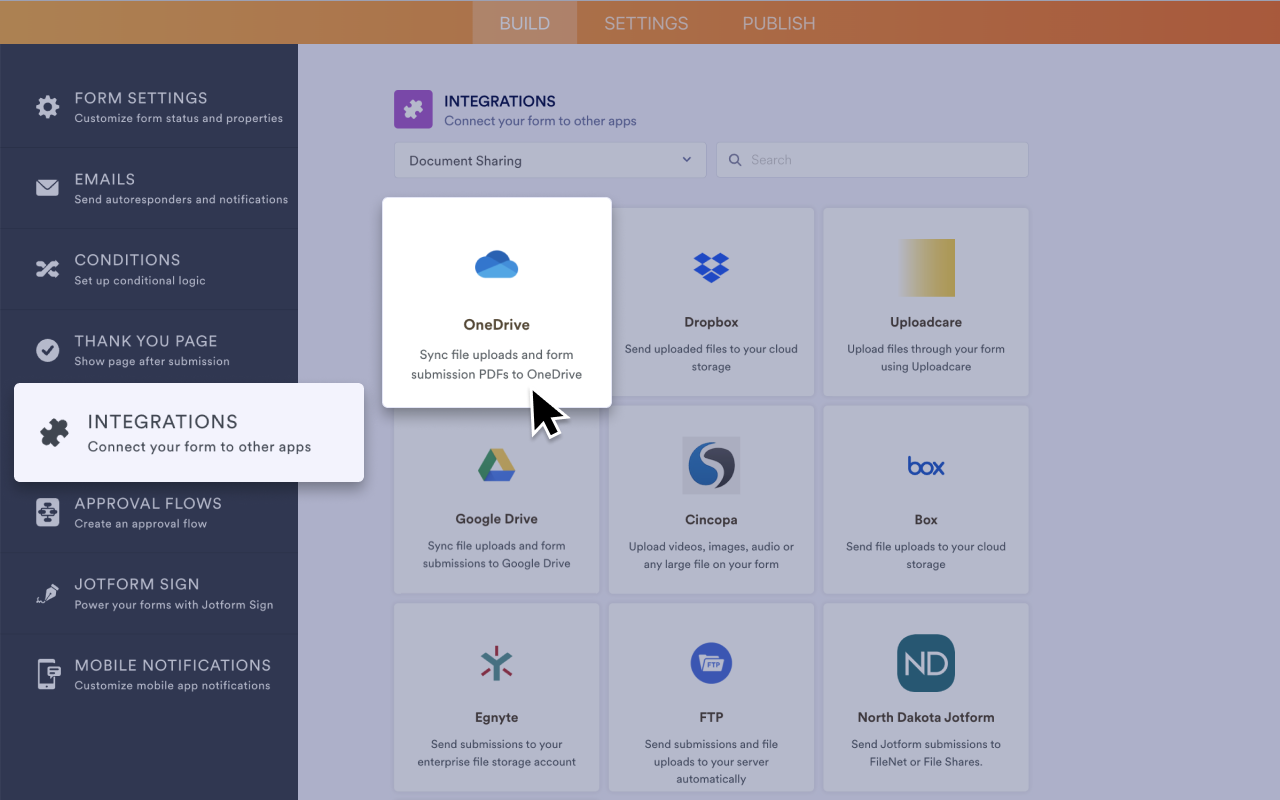
Task: Select the Box integration icon
Action: 925,465
